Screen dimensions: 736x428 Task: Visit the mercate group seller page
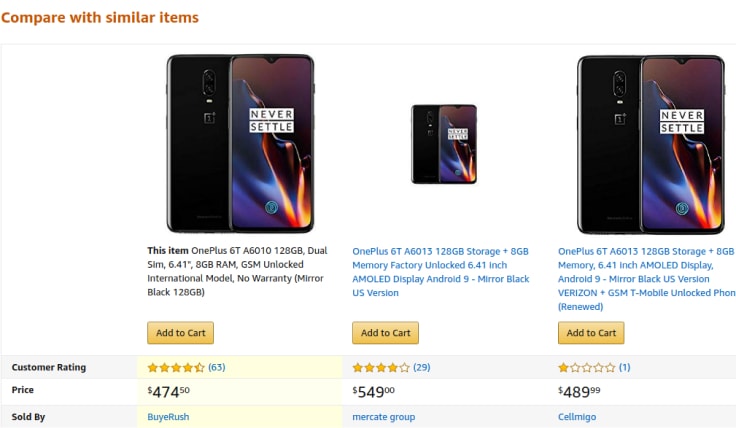coord(383,417)
